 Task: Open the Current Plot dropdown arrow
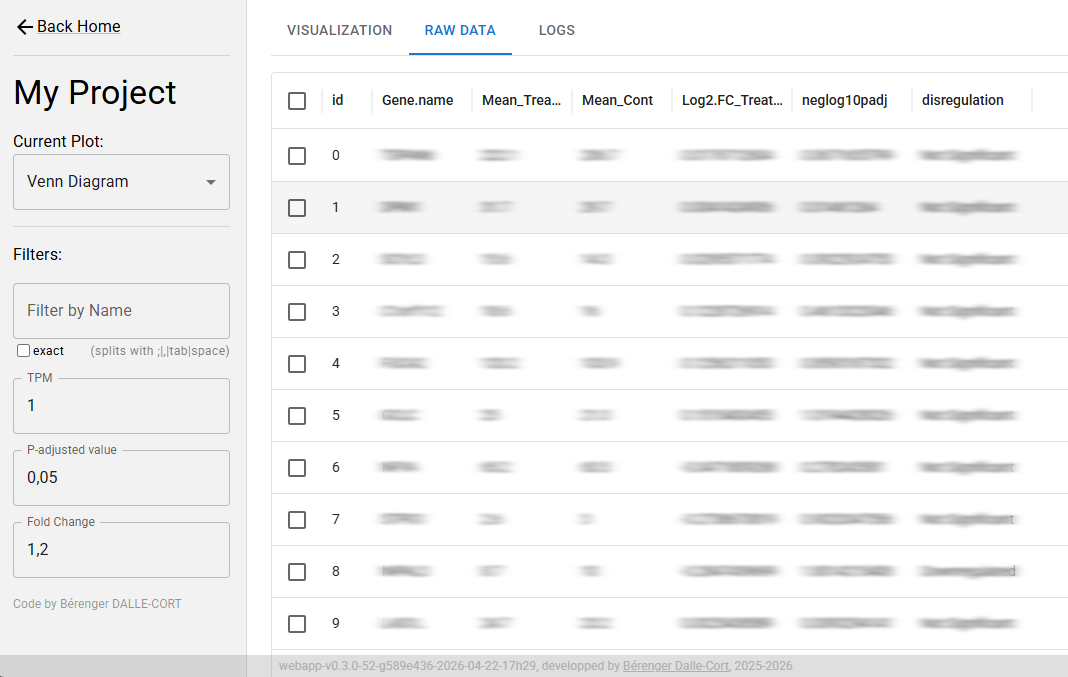210,182
